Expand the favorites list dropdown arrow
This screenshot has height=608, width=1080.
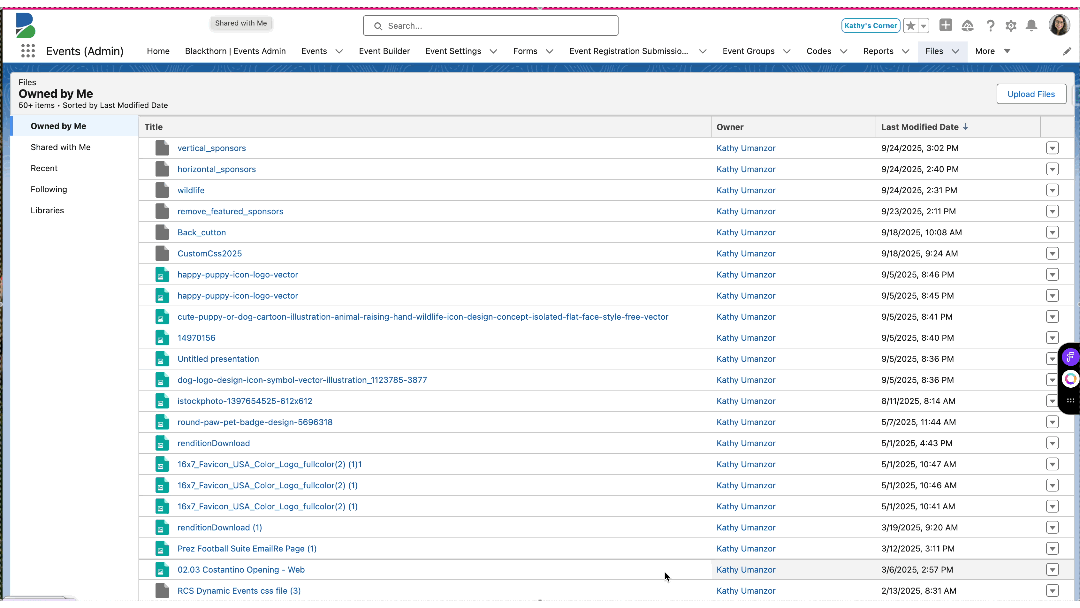pos(923,26)
